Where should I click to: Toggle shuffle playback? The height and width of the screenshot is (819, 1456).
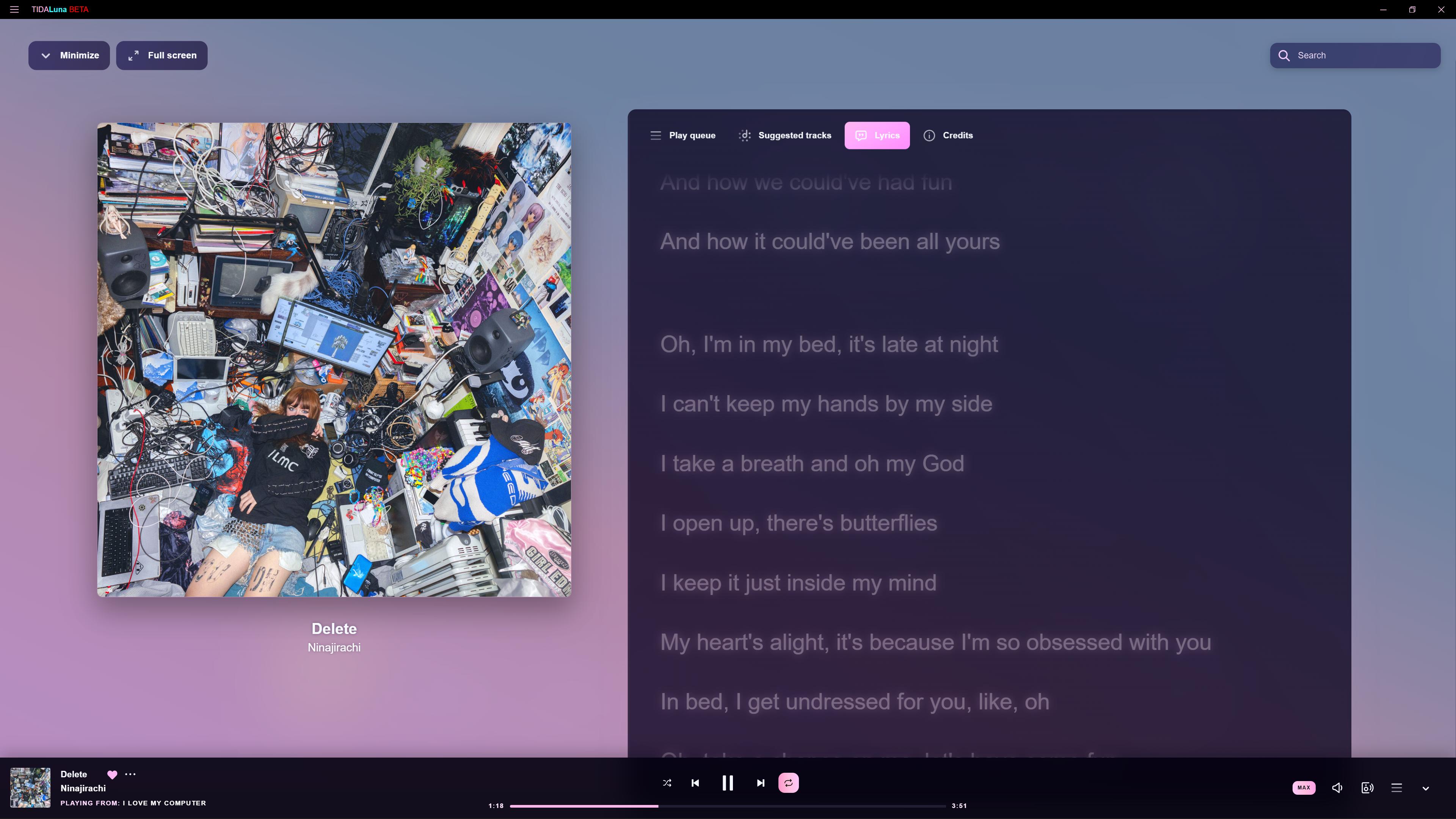[x=667, y=783]
